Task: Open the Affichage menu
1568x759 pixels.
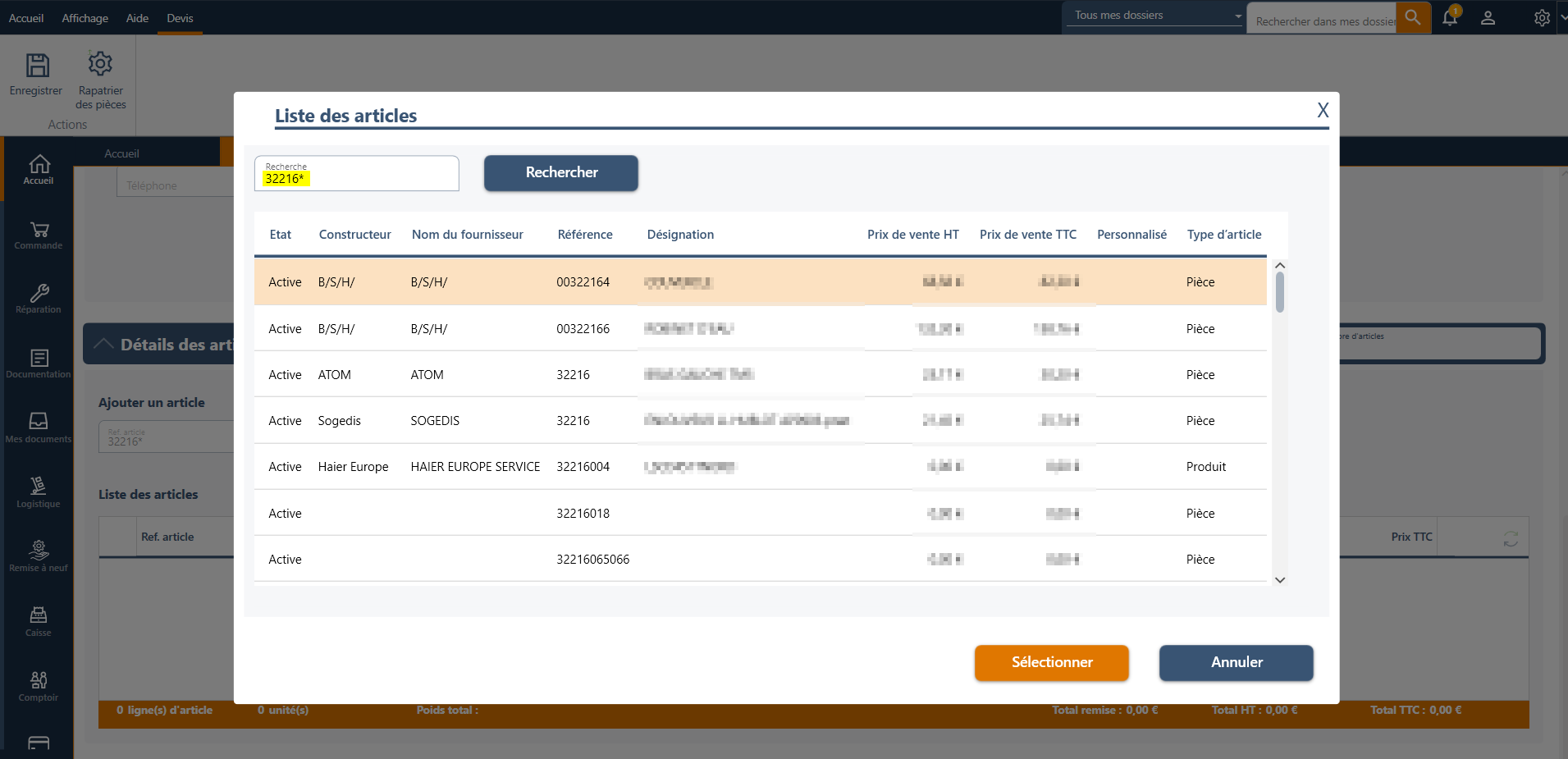Action: click(85, 18)
